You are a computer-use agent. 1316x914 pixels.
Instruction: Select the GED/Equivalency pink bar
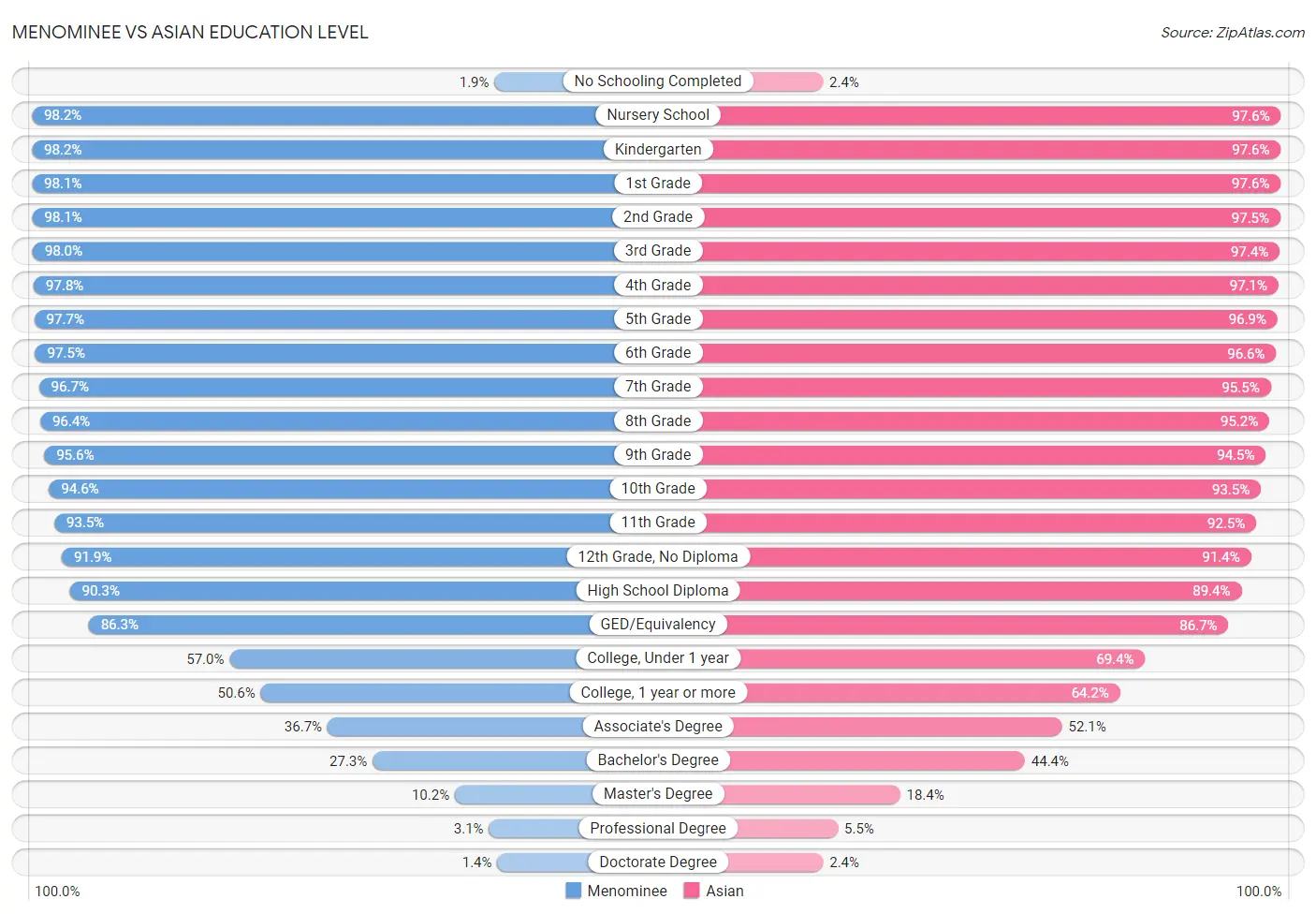point(943,625)
